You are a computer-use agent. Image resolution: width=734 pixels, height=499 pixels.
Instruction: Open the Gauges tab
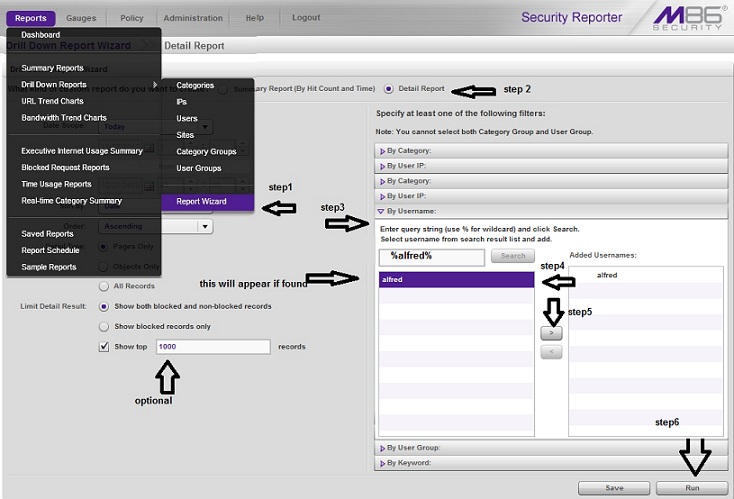[x=81, y=18]
